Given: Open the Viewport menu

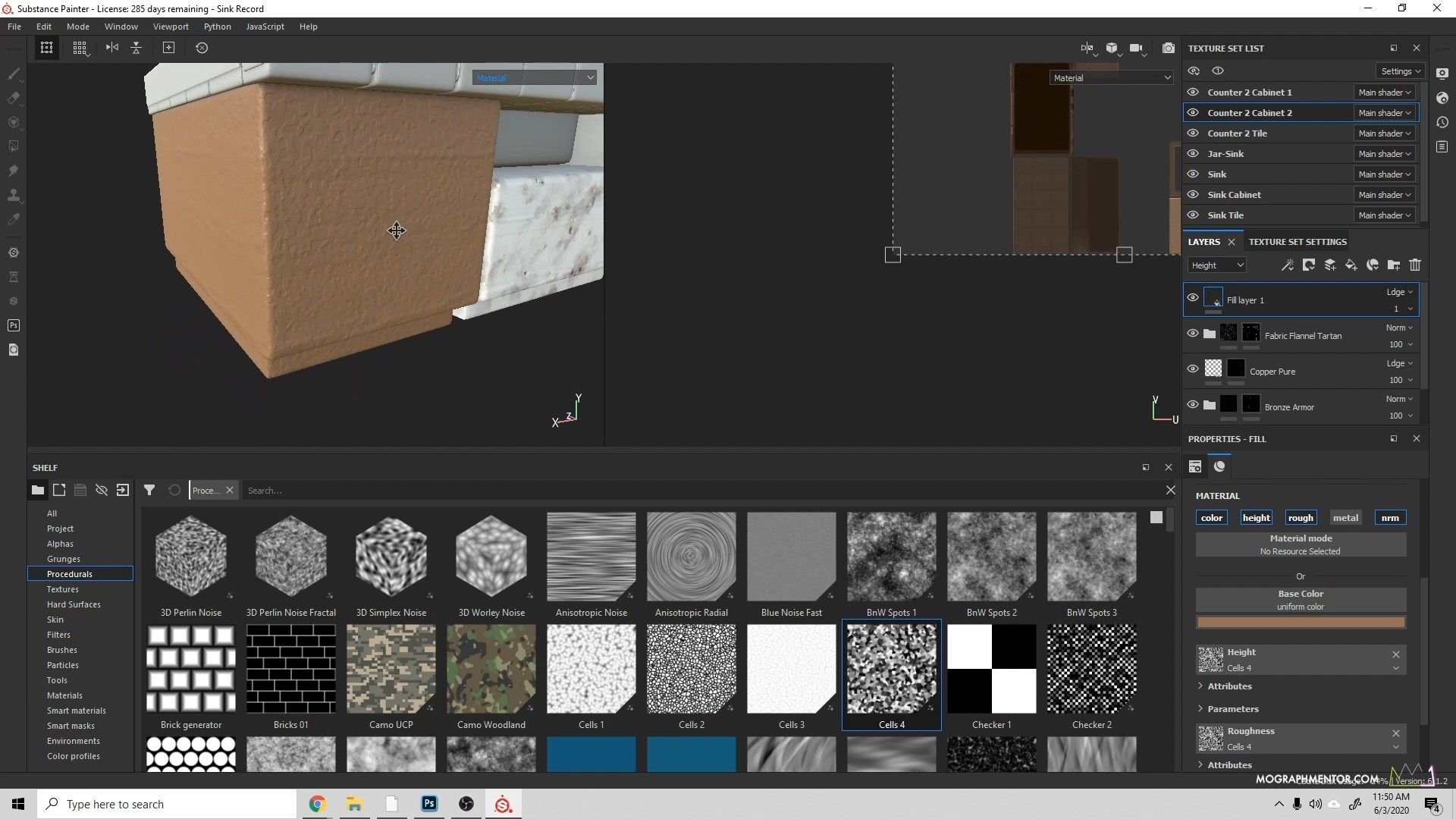Looking at the screenshot, I should pos(171,26).
